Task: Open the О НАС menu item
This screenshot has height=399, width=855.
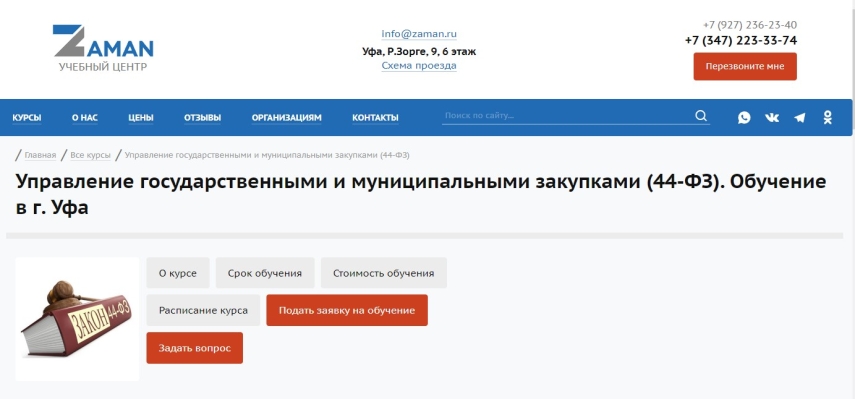Action: 85,118
